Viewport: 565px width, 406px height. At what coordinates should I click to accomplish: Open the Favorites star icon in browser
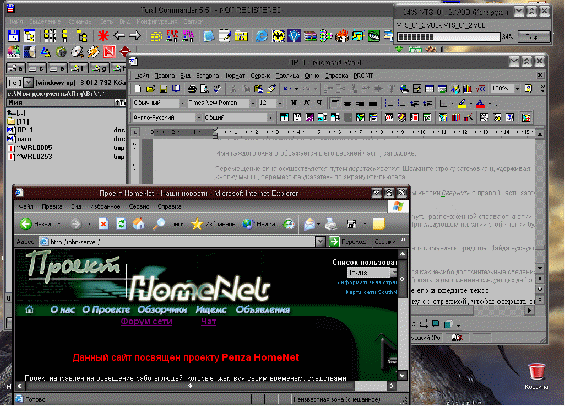click(197, 224)
